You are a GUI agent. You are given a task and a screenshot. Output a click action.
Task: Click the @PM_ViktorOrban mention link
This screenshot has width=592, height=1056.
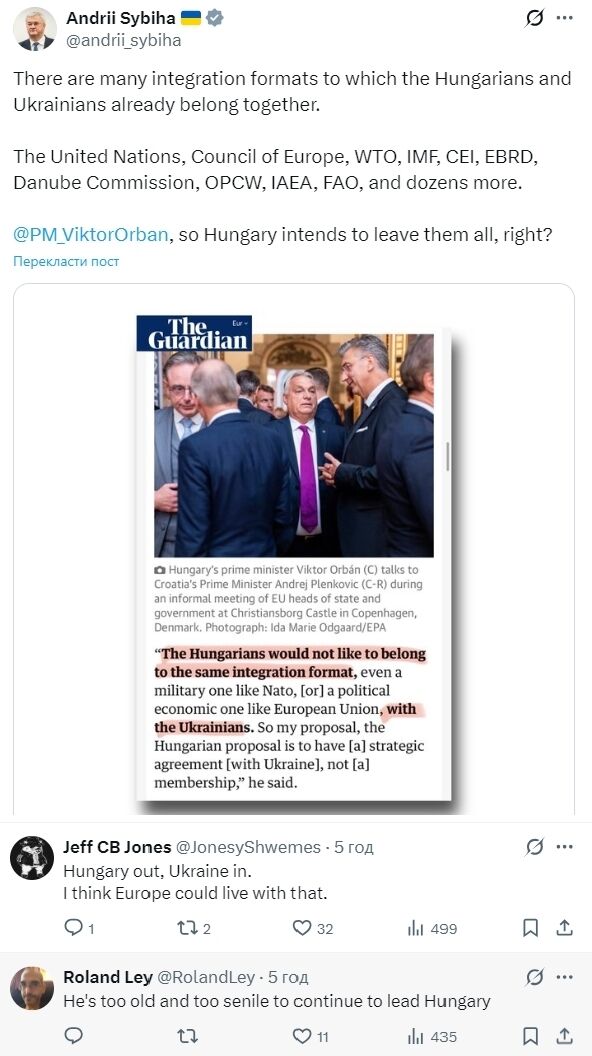(91, 234)
